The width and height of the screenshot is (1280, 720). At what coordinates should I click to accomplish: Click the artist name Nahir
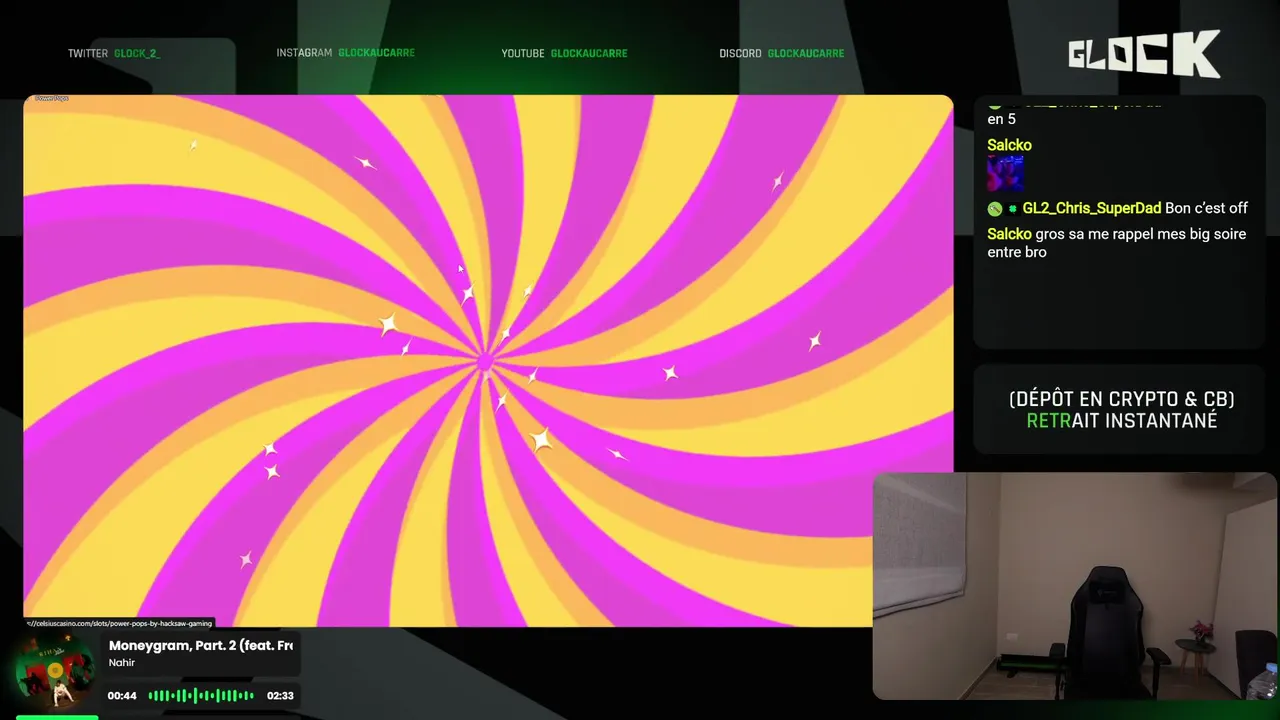122,663
